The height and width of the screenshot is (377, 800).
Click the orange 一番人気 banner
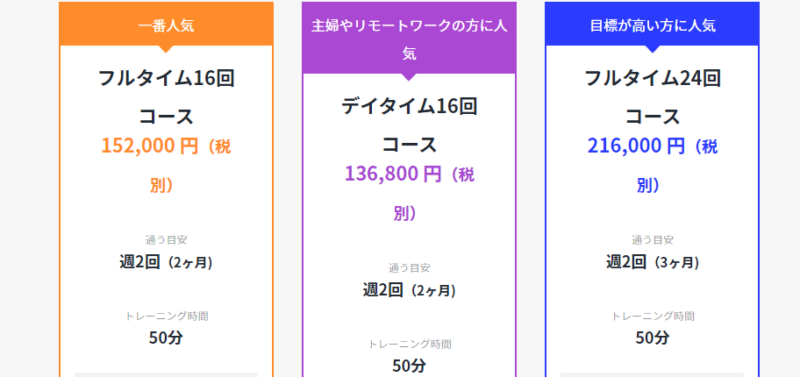[x=166, y=26]
